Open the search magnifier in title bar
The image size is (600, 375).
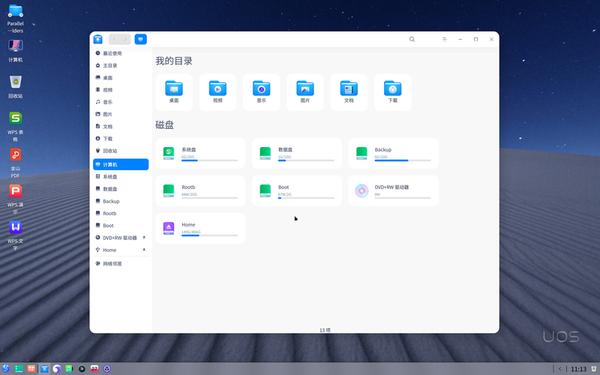[412, 39]
